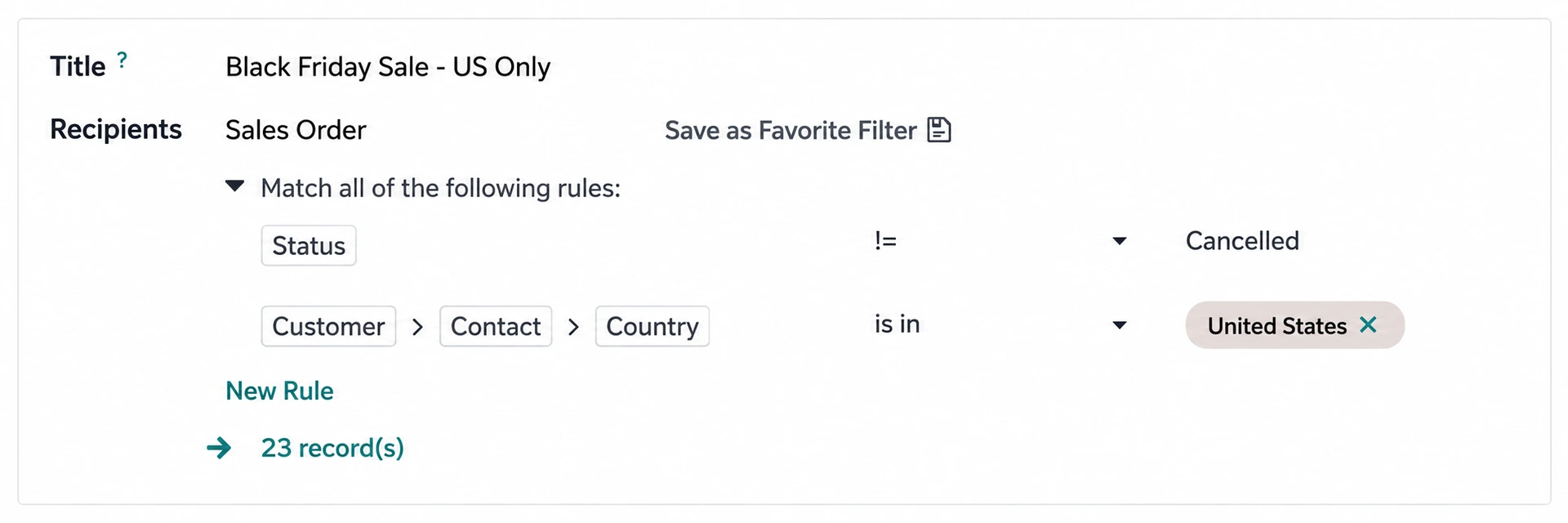Click the chevron between Customer and Contact
Image resolution: width=1568 pixels, height=523 pixels.
click(418, 327)
